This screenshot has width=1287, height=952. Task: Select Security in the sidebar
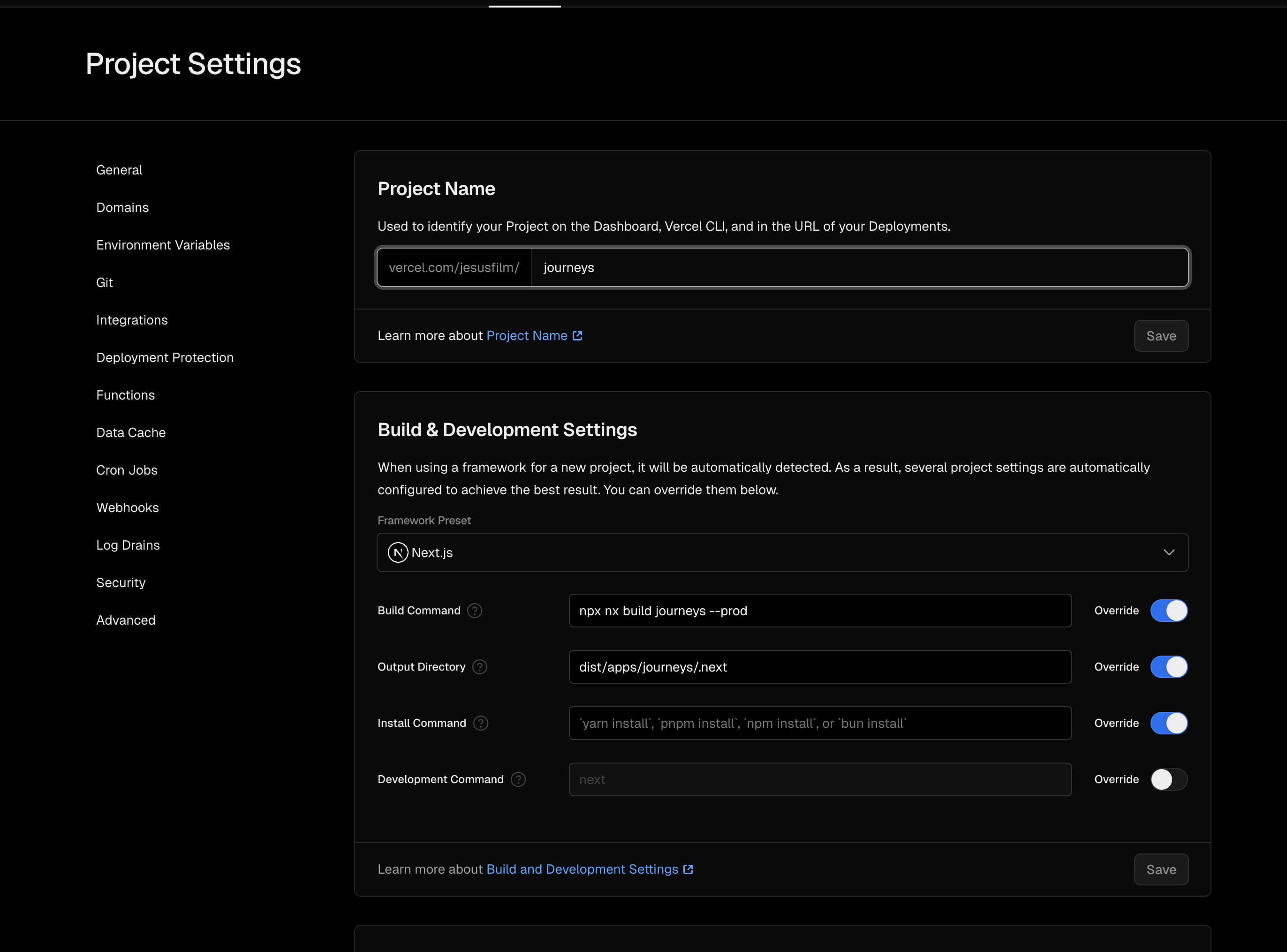point(121,582)
